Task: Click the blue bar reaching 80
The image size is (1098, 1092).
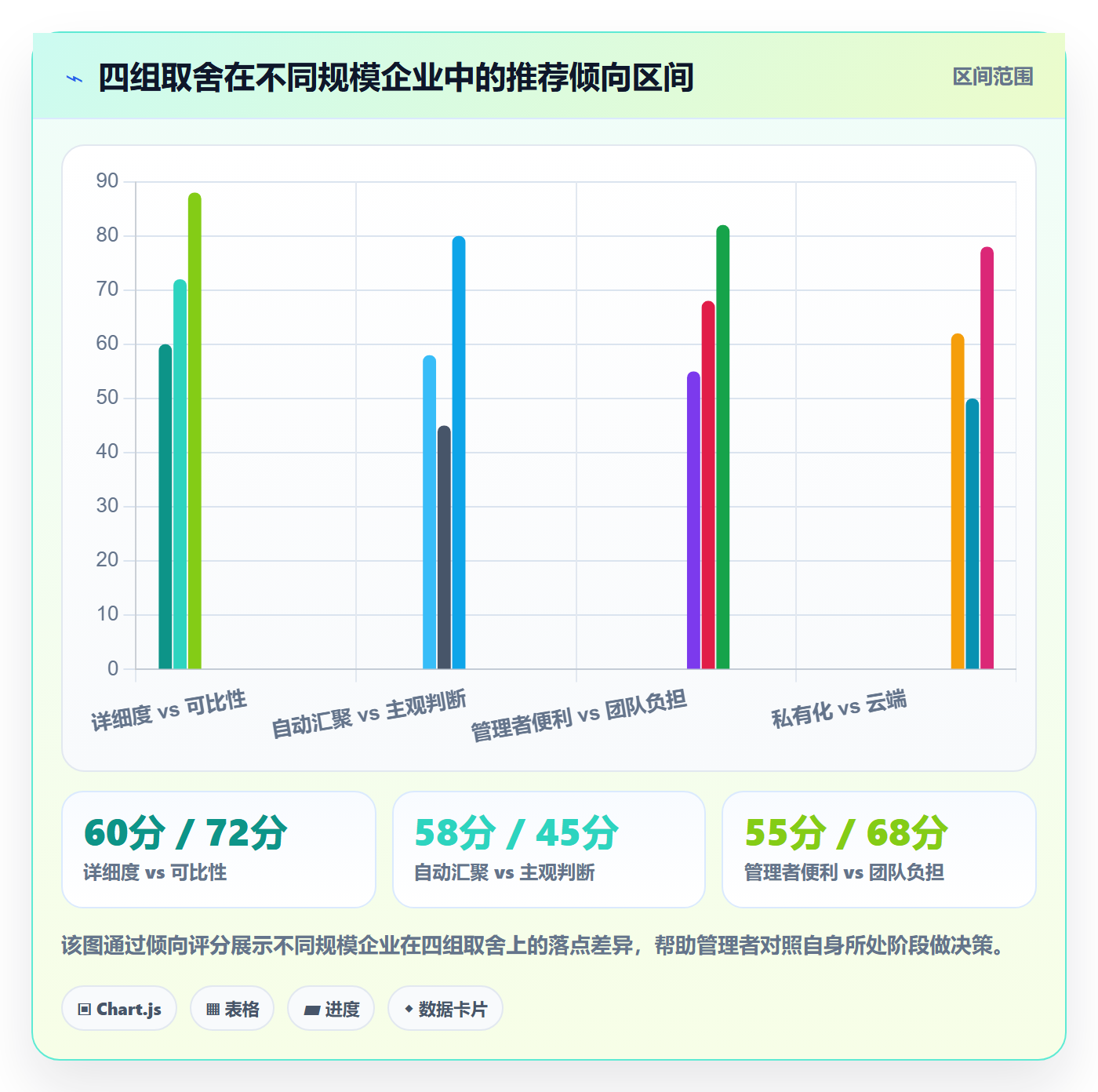Action: pos(459,453)
